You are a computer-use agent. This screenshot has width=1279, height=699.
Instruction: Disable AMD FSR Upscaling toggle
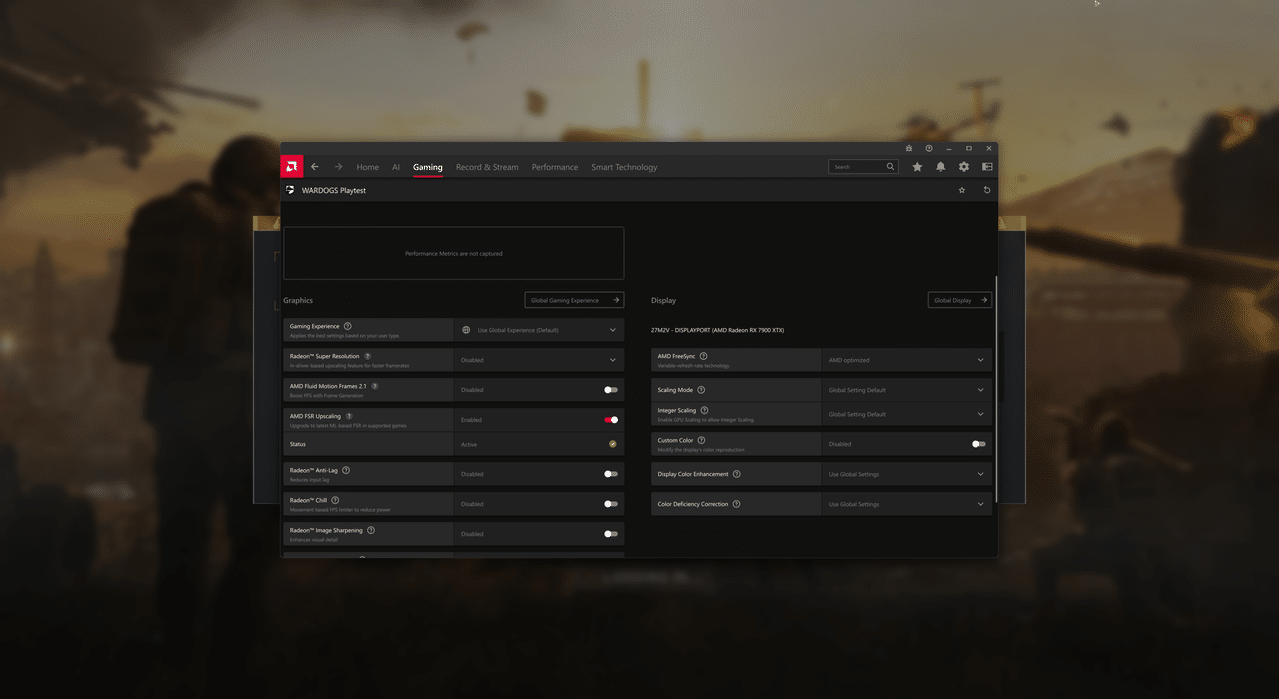coord(611,420)
